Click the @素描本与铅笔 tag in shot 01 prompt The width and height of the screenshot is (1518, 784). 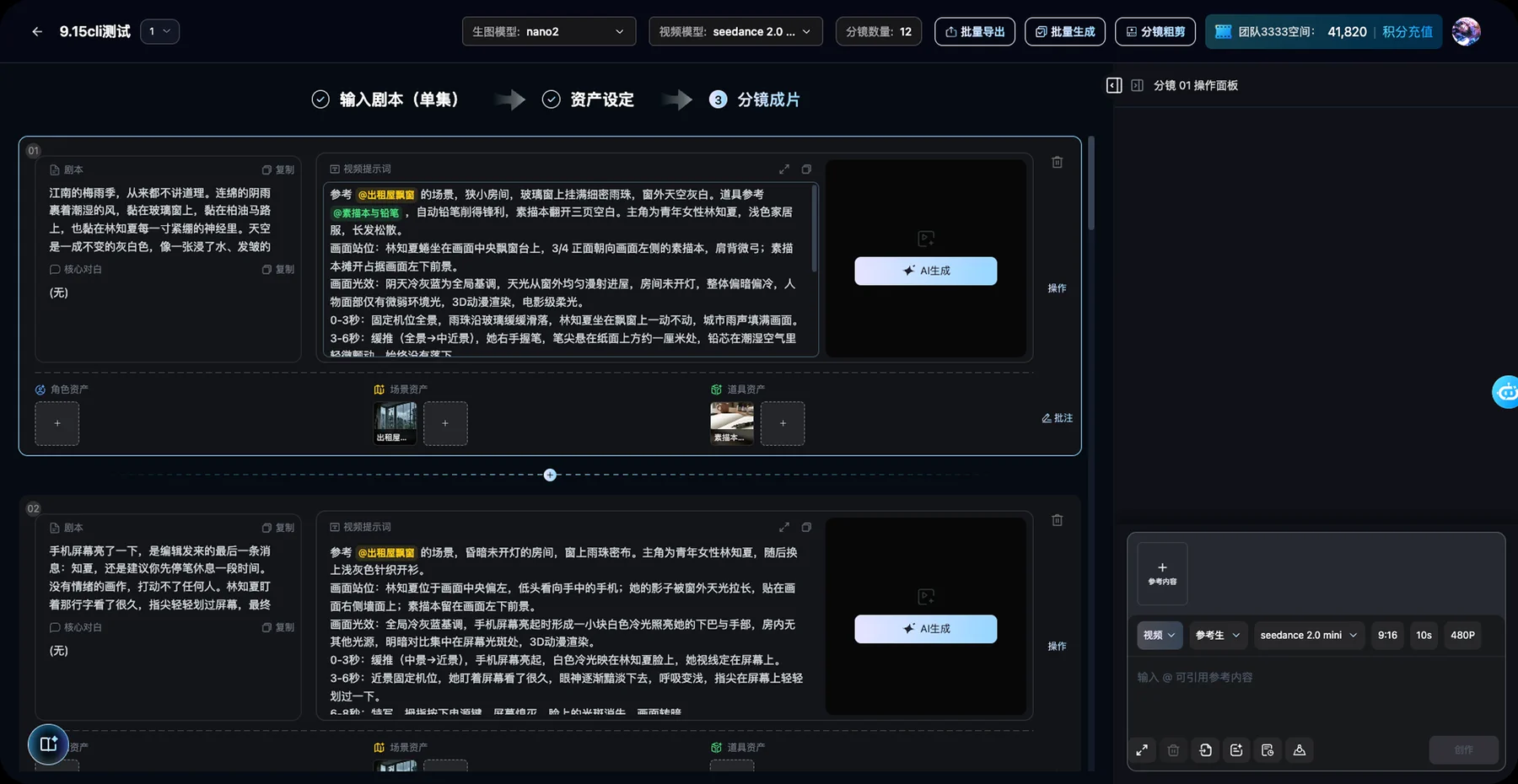point(365,212)
